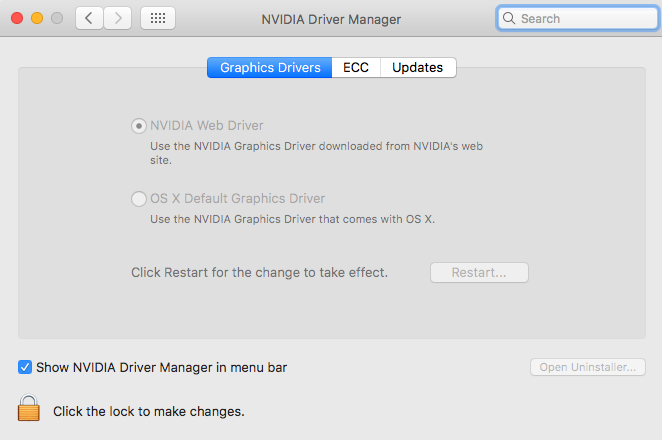Click the NVIDIA Driver Manager window title
This screenshot has width=662, height=440.
[x=331, y=19]
